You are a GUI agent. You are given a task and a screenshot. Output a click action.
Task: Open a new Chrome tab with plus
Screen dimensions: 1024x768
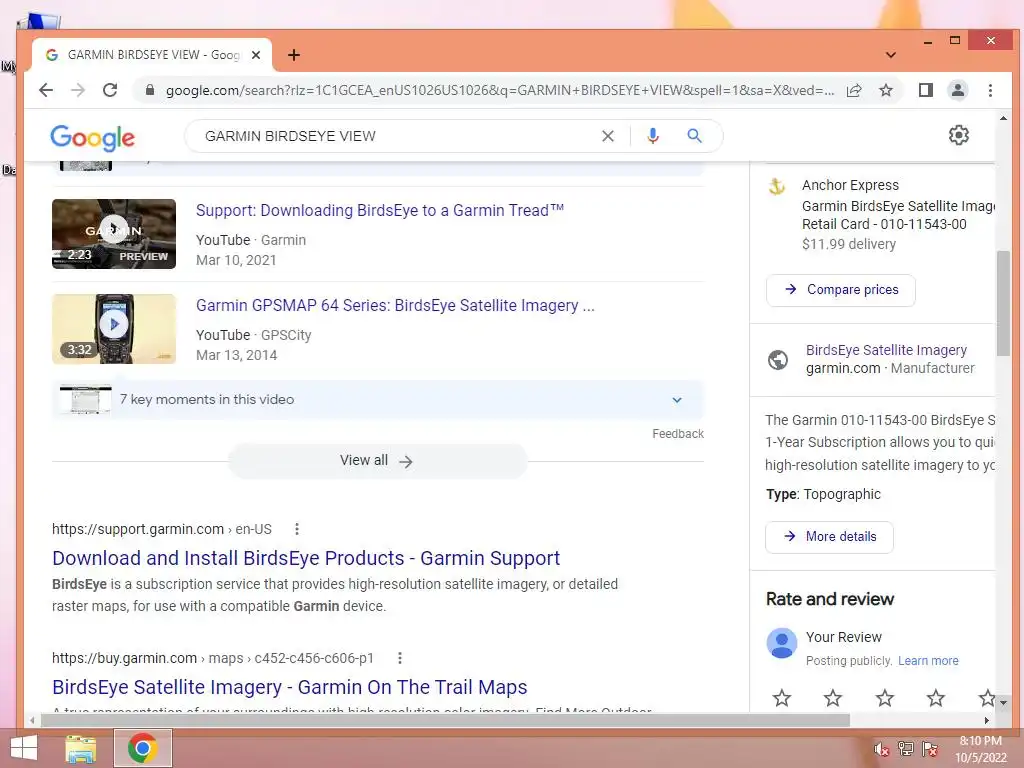[294, 55]
